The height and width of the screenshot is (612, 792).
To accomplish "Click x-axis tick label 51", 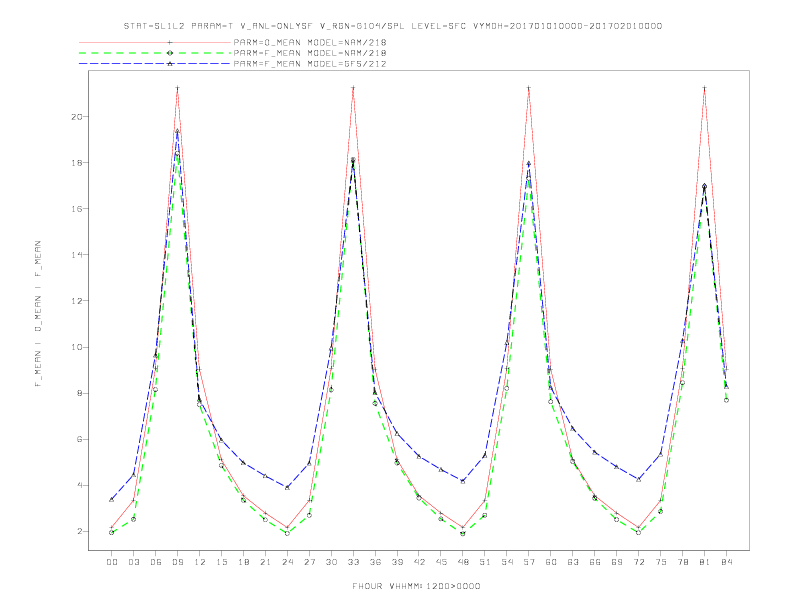I will pos(485,562).
